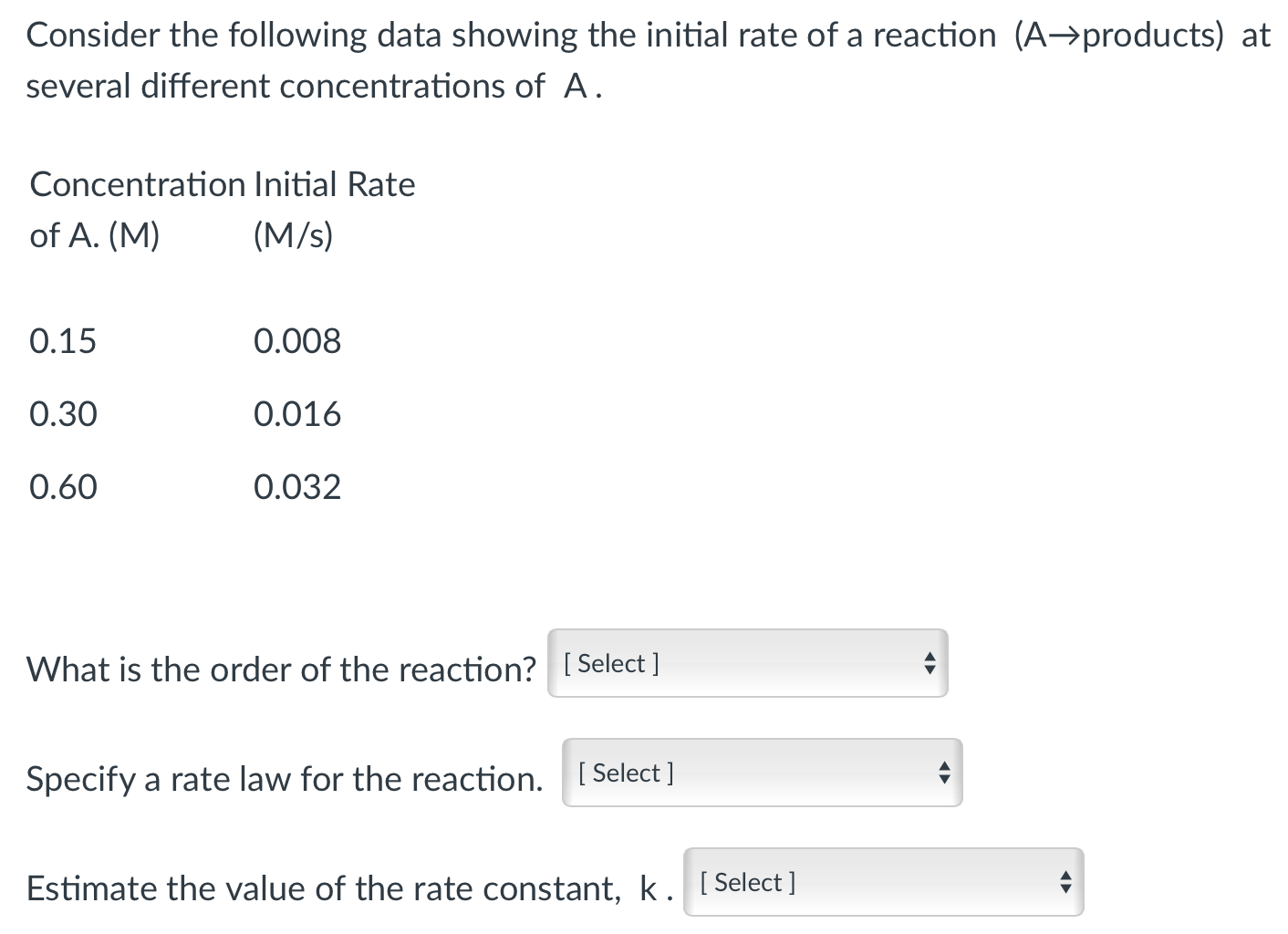Open the rate law [Select] dropdown
Screen dimensions: 1288x934
[762, 773]
